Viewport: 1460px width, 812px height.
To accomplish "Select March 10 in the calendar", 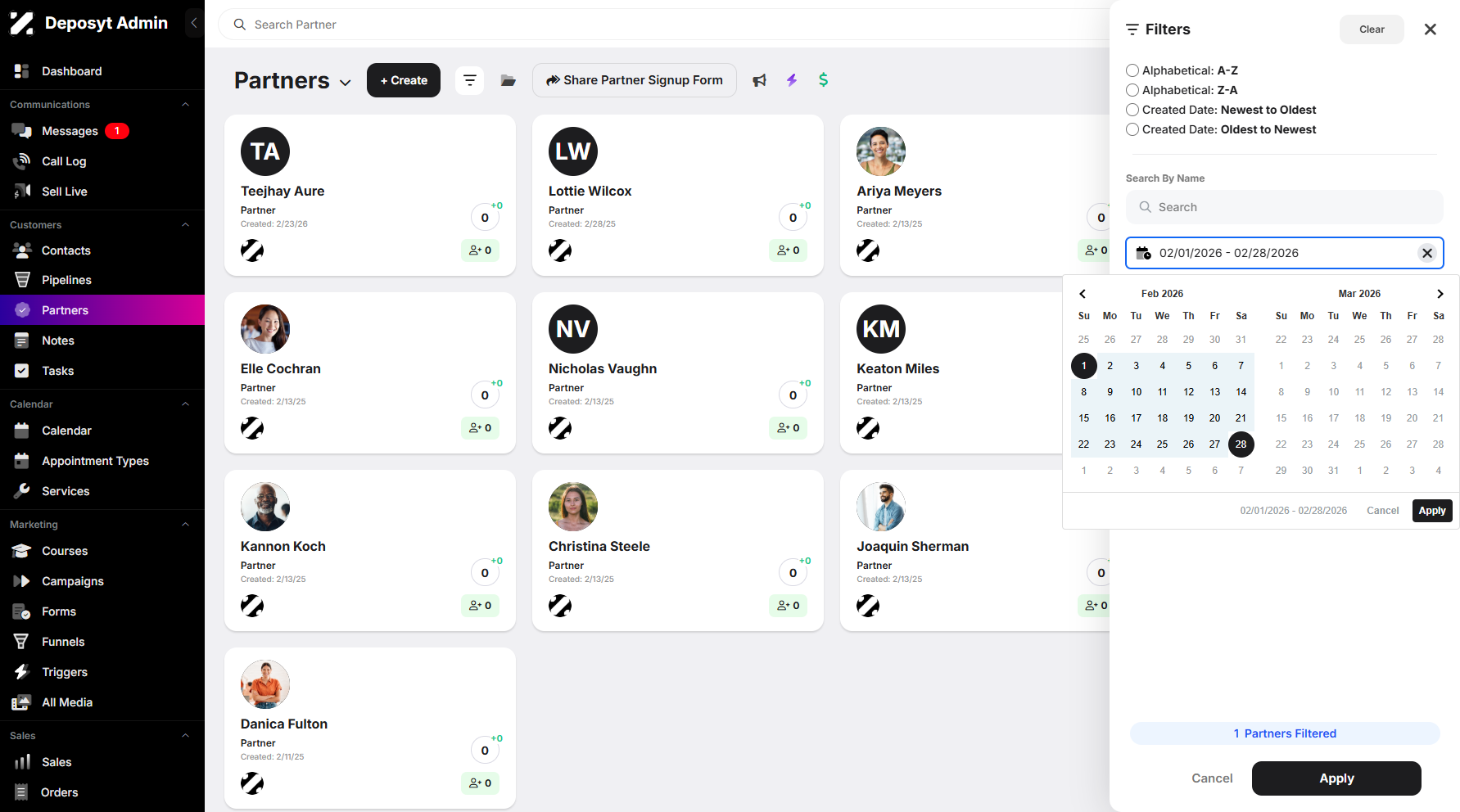I will [x=1334, y=392].
